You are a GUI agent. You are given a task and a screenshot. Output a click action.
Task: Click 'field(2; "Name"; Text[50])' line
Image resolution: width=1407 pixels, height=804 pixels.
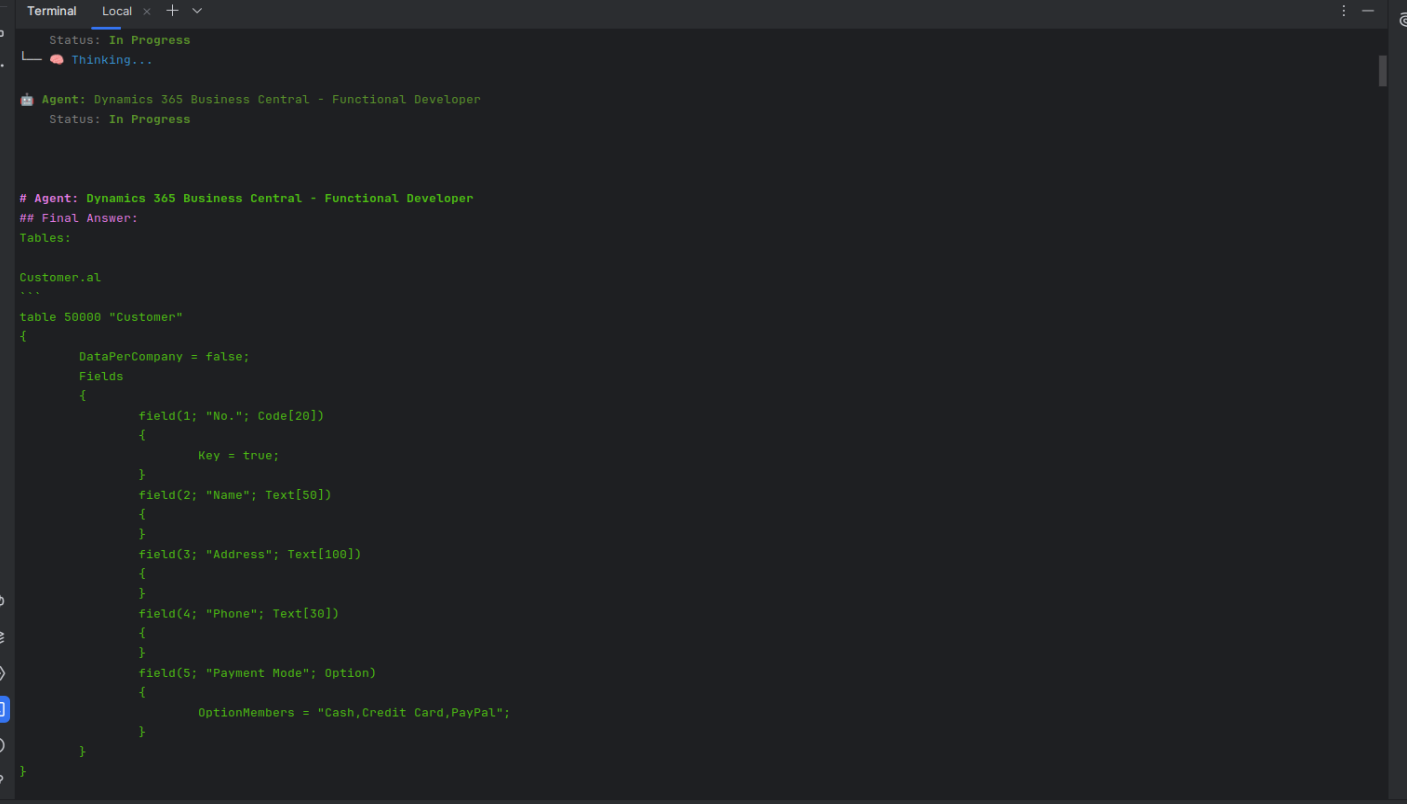click(x=235, y=495)
